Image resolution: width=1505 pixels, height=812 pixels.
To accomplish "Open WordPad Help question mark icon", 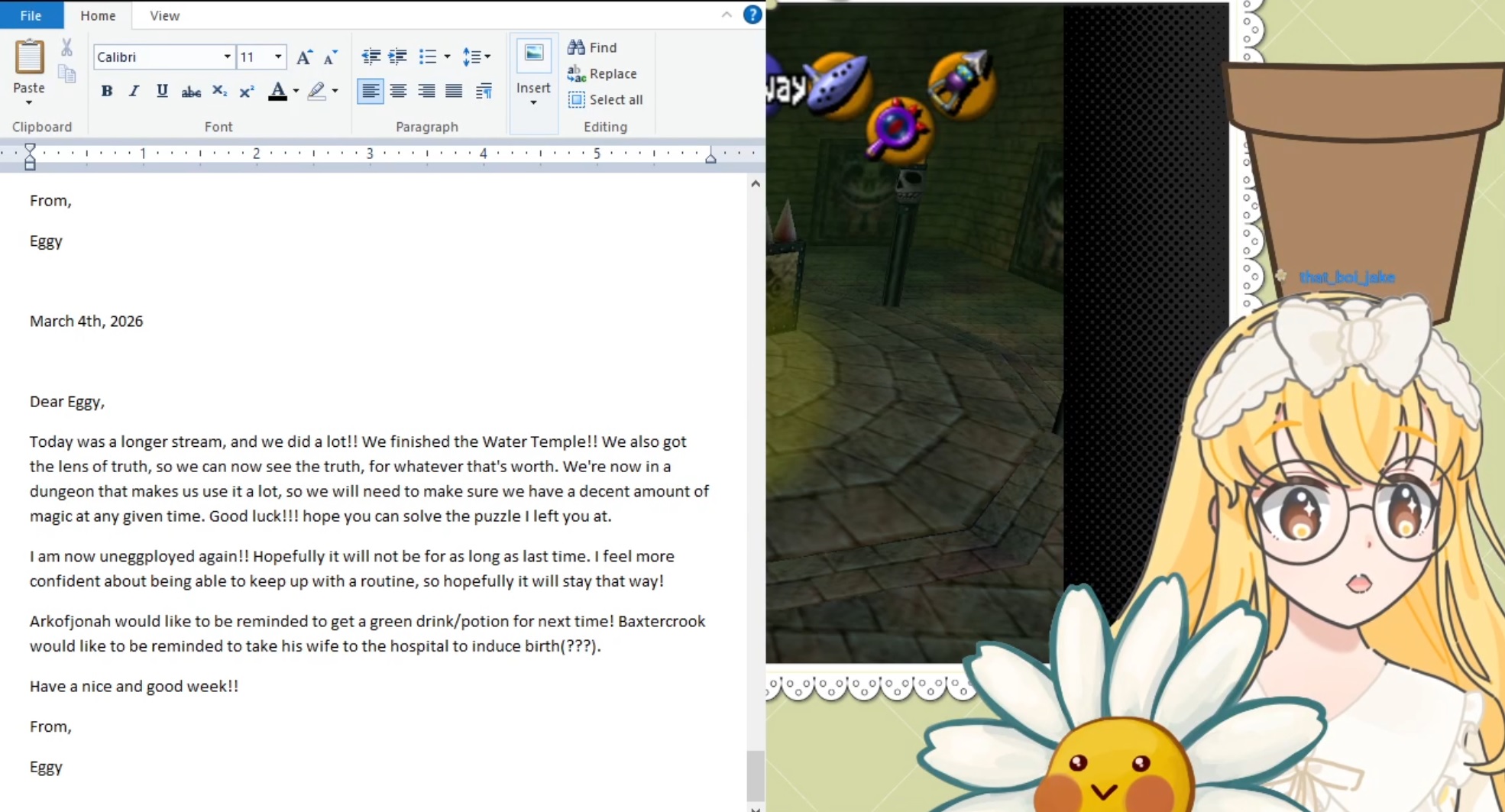I will 752,15.
